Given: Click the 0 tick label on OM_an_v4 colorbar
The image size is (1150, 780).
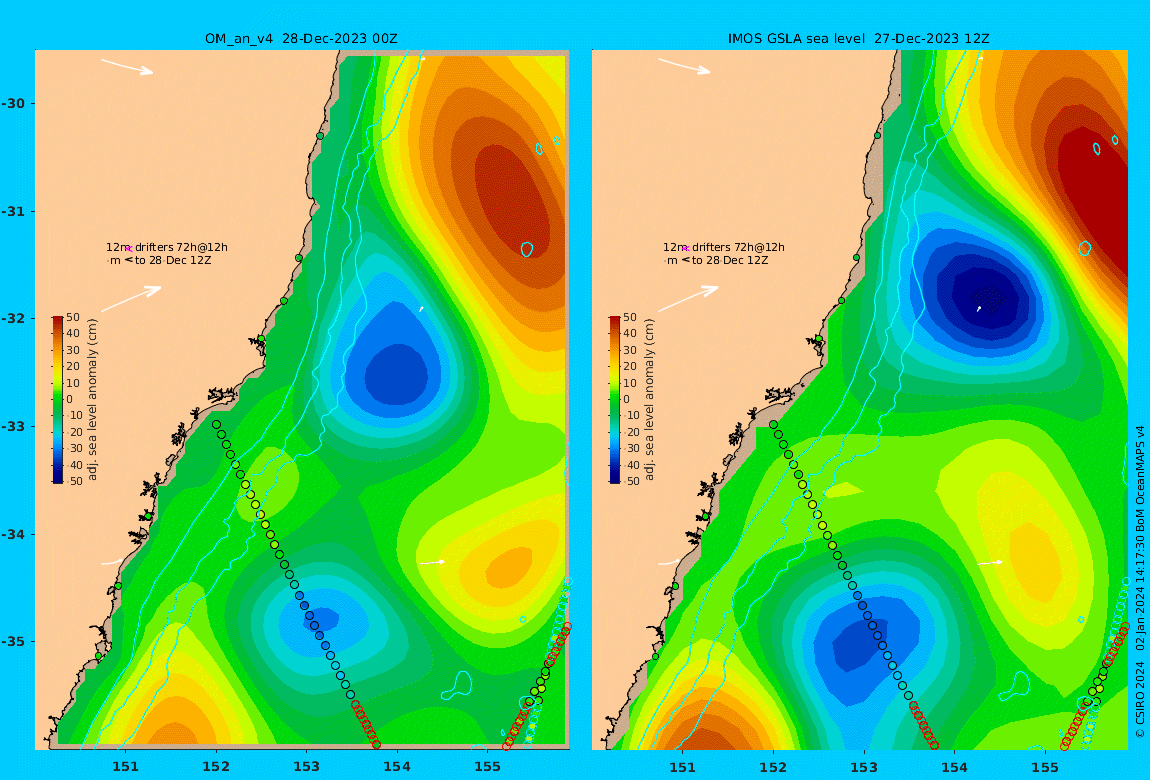Looking at the screenshot, I should coord(70,400).
